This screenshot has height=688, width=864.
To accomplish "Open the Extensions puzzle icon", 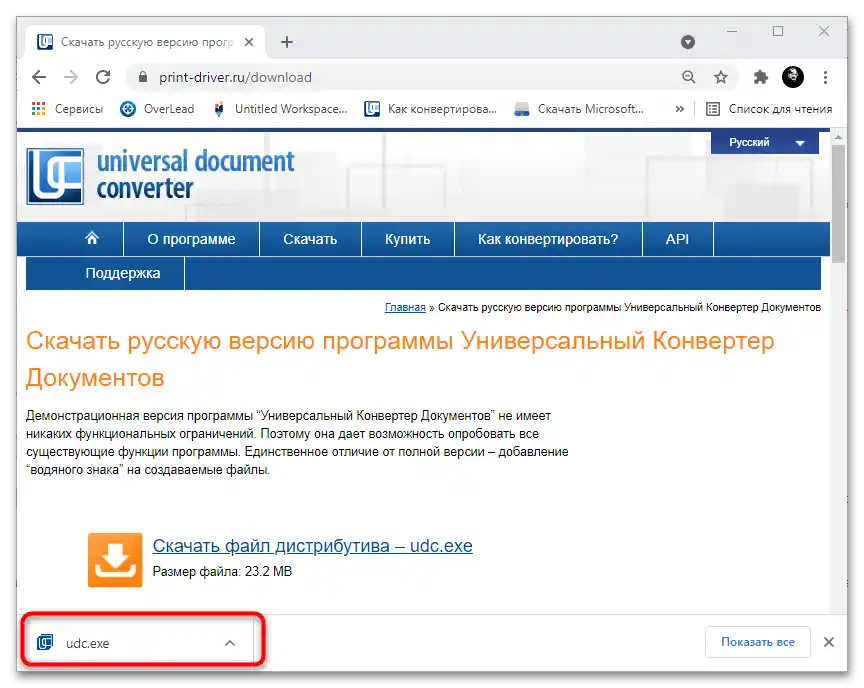I will tap(761, 77).
